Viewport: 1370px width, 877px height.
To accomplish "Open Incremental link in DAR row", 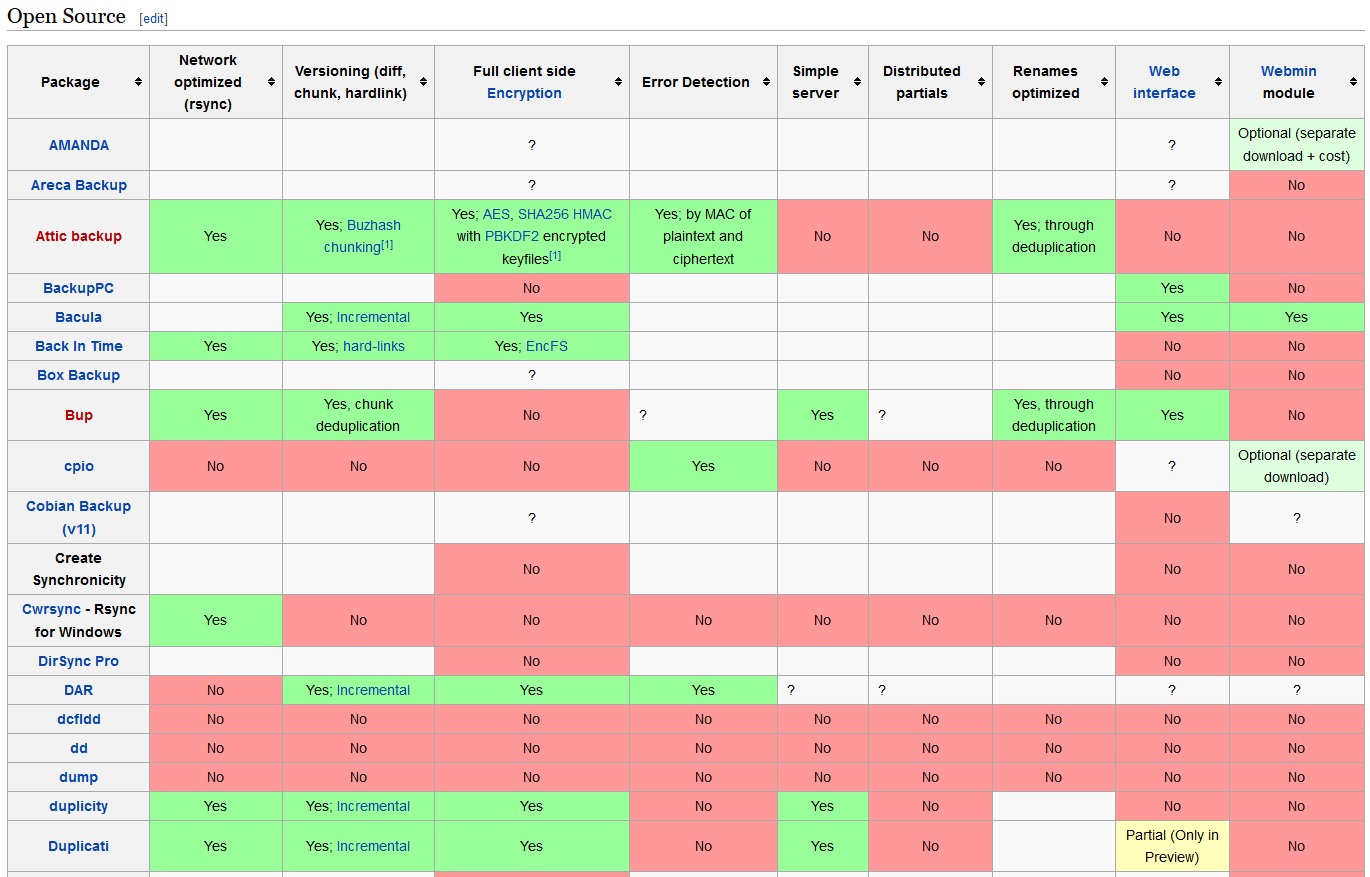I will [373, 690].
